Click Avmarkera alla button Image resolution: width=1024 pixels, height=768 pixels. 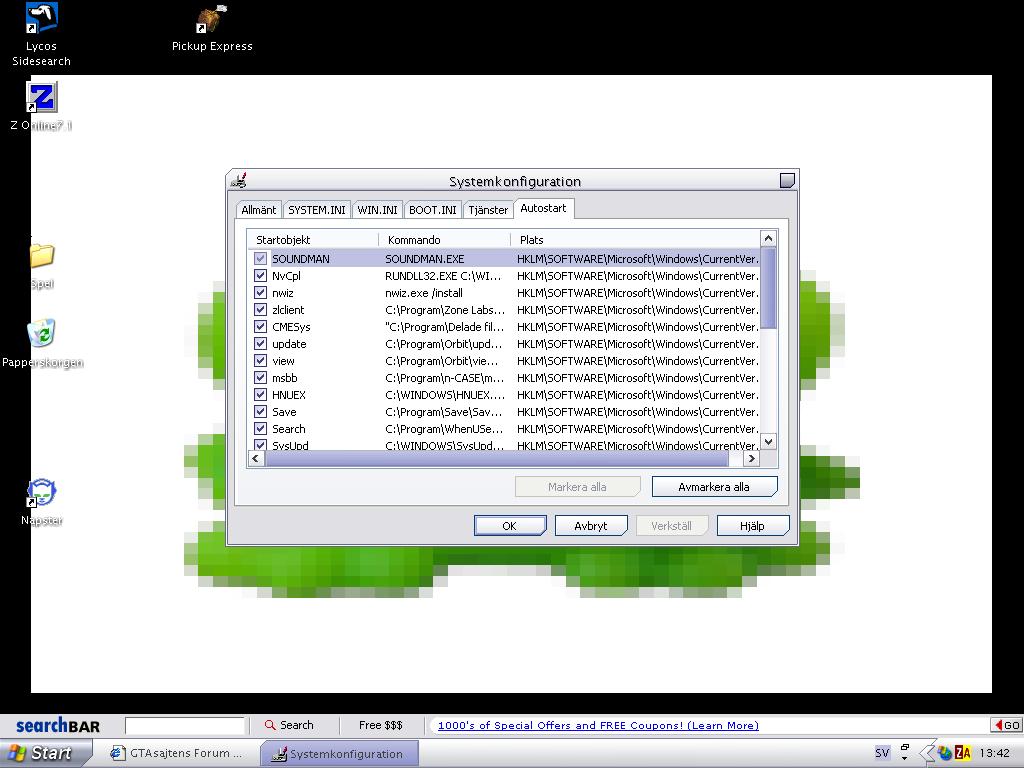(714, 487)
